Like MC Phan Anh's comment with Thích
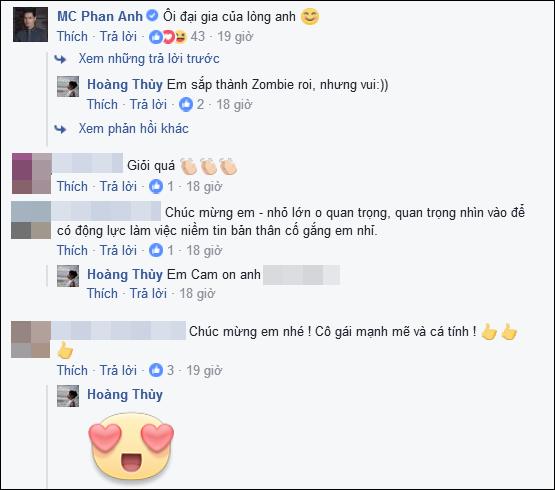The width and height of the screenshot is (555, 490). tap(72, 36)
